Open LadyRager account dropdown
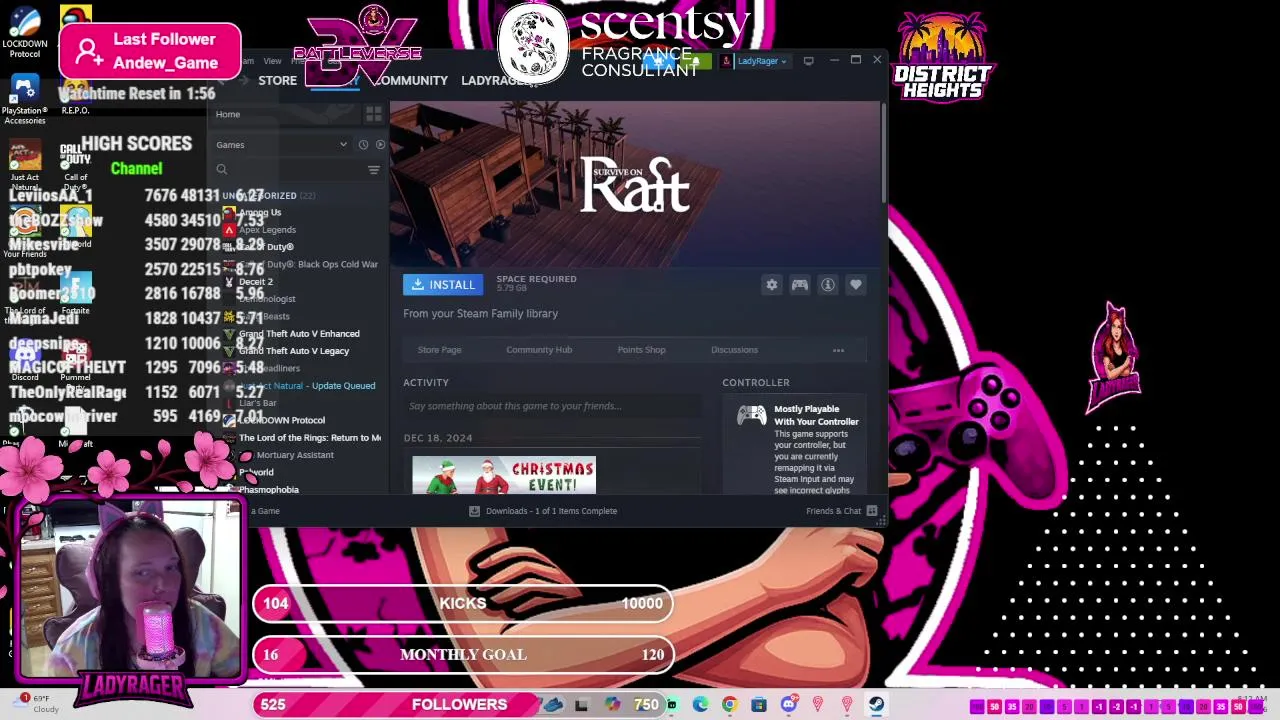The width and height of the screenshot is (1280, 720). click(x=755, y=61)
